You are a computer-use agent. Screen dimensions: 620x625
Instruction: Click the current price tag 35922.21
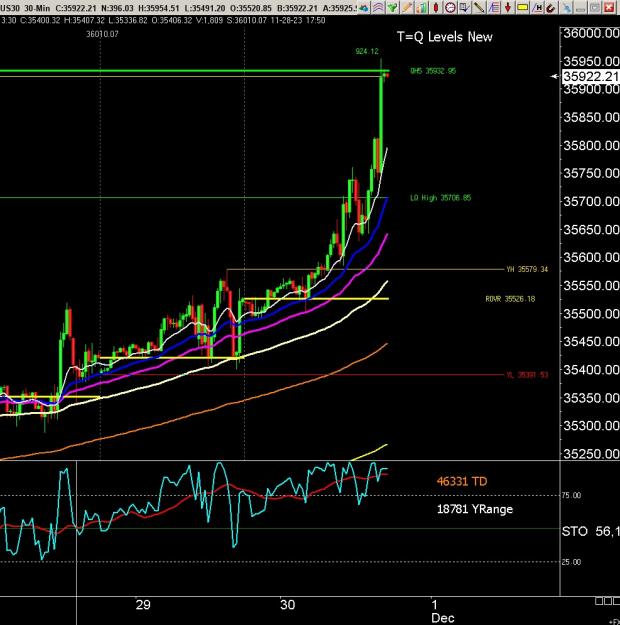[590, 76]
